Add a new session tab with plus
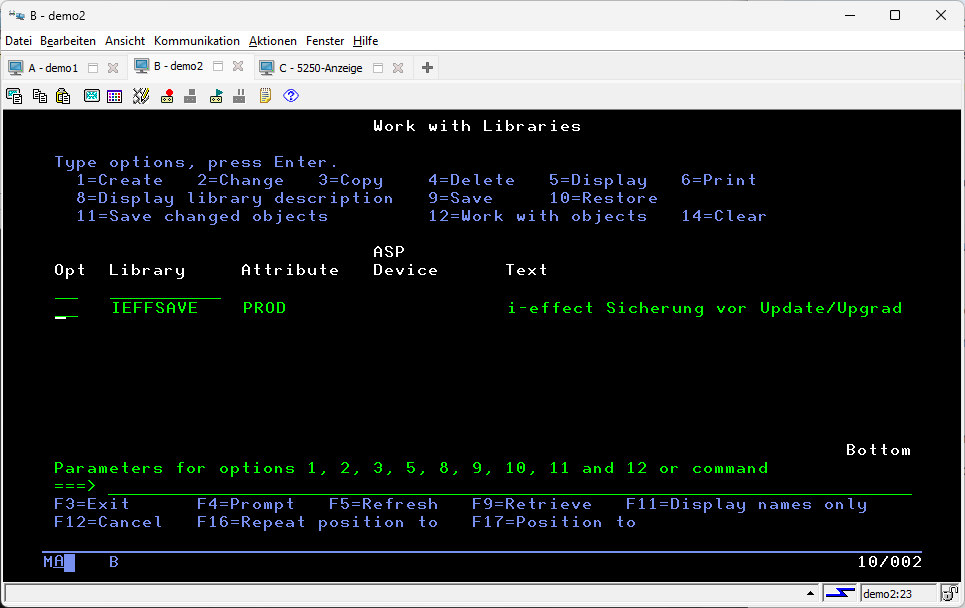 [427, 68]
